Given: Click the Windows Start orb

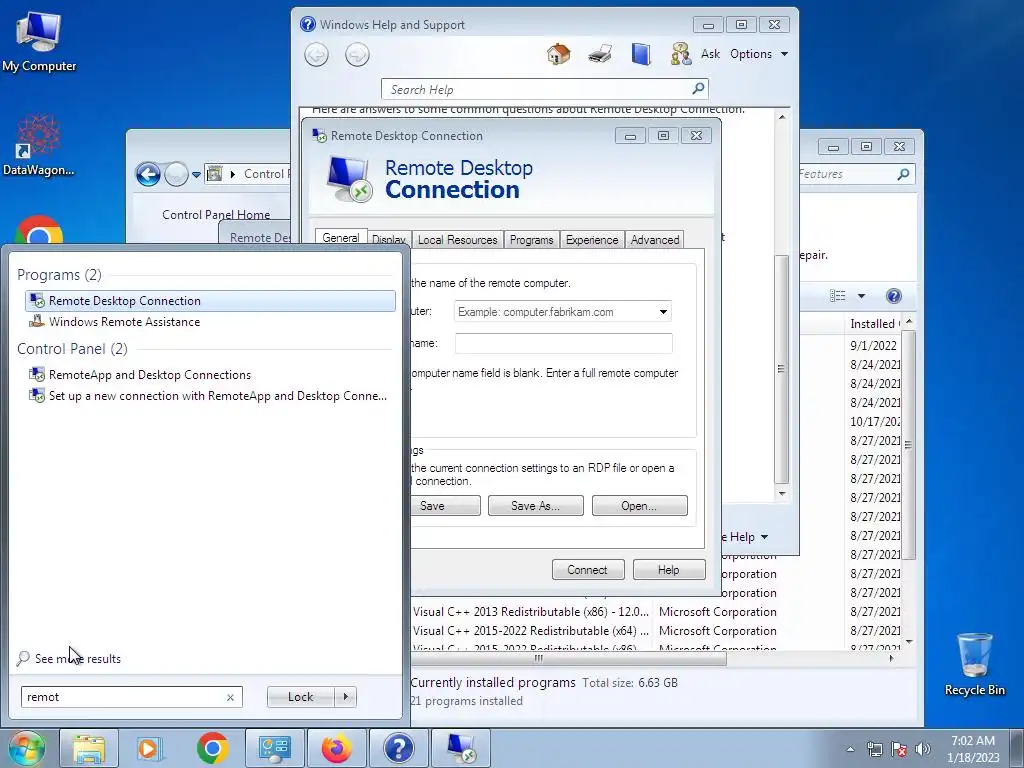Looking at the screenshot, I should coord(27,748).
